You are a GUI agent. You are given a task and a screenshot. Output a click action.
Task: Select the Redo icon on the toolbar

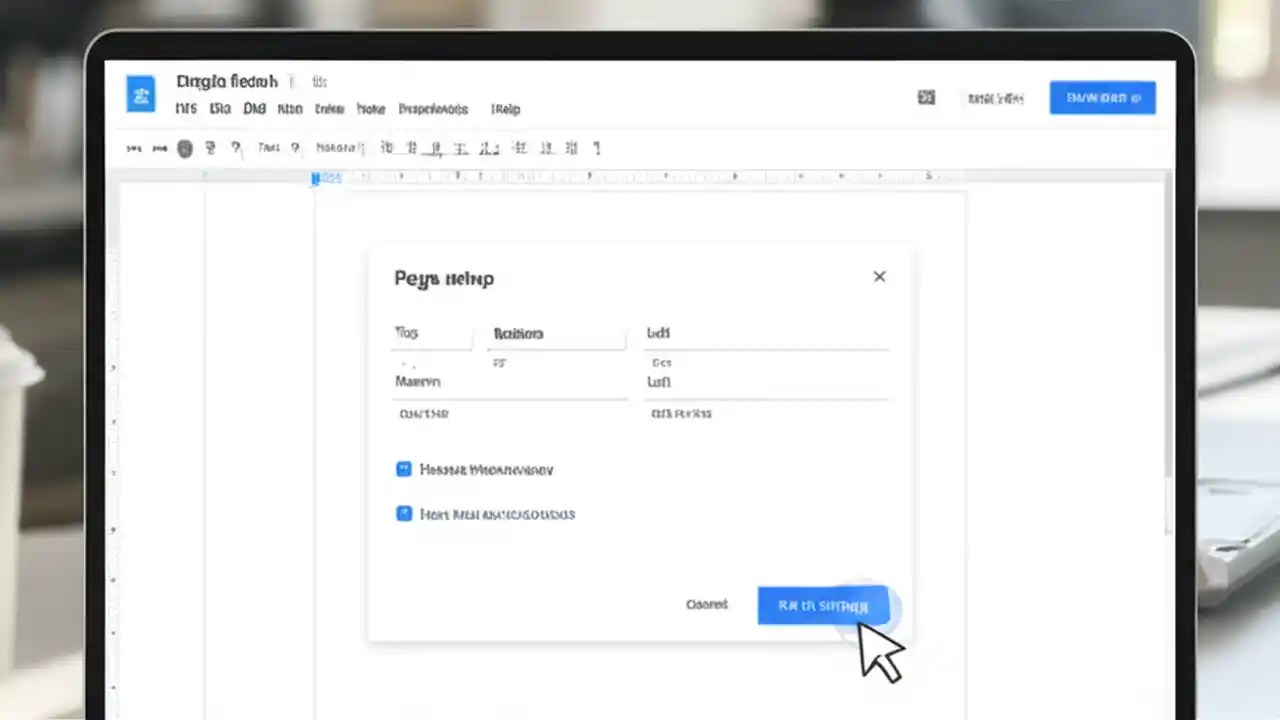160,148
